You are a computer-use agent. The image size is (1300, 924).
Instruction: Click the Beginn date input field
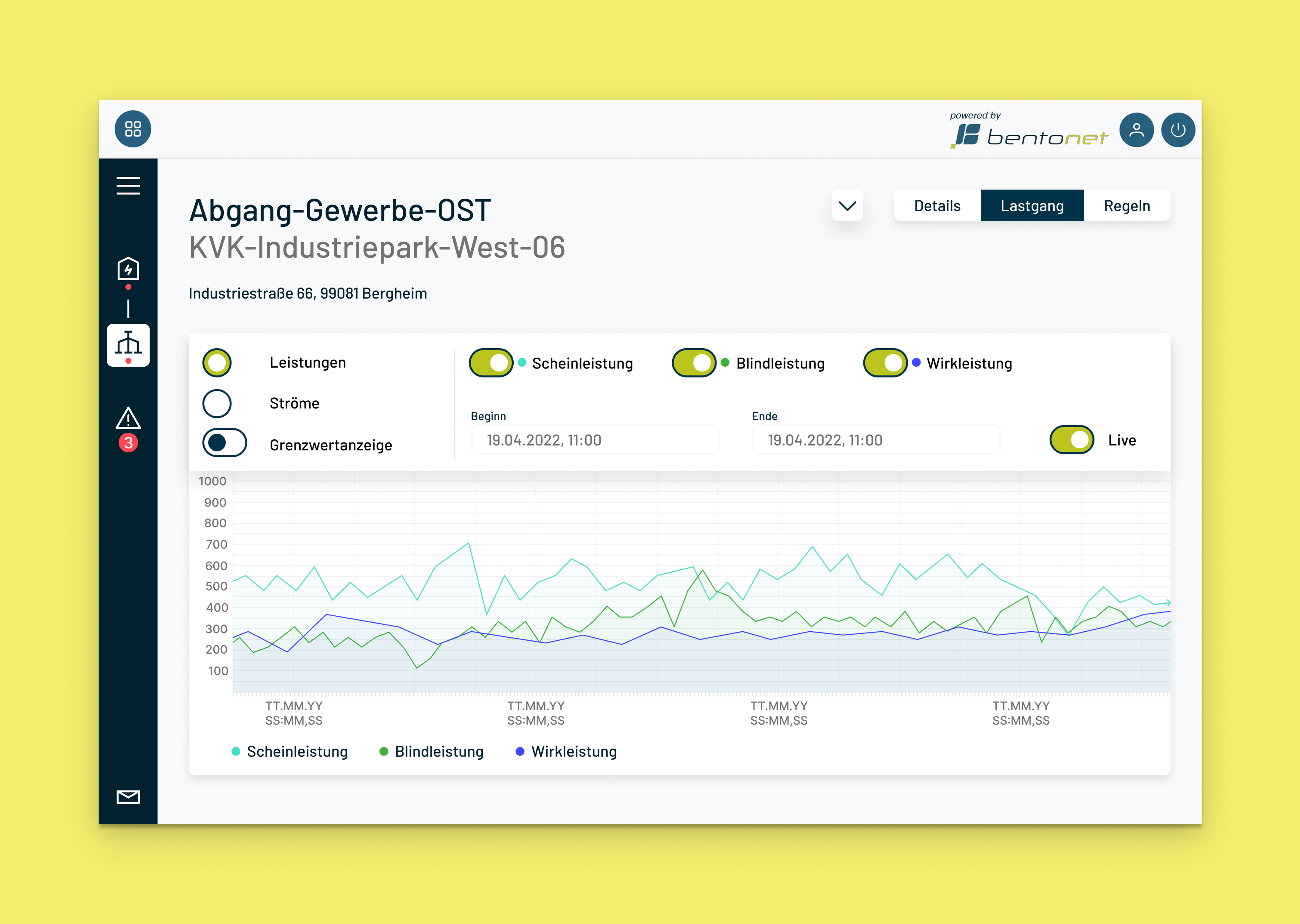click(594, 440)
